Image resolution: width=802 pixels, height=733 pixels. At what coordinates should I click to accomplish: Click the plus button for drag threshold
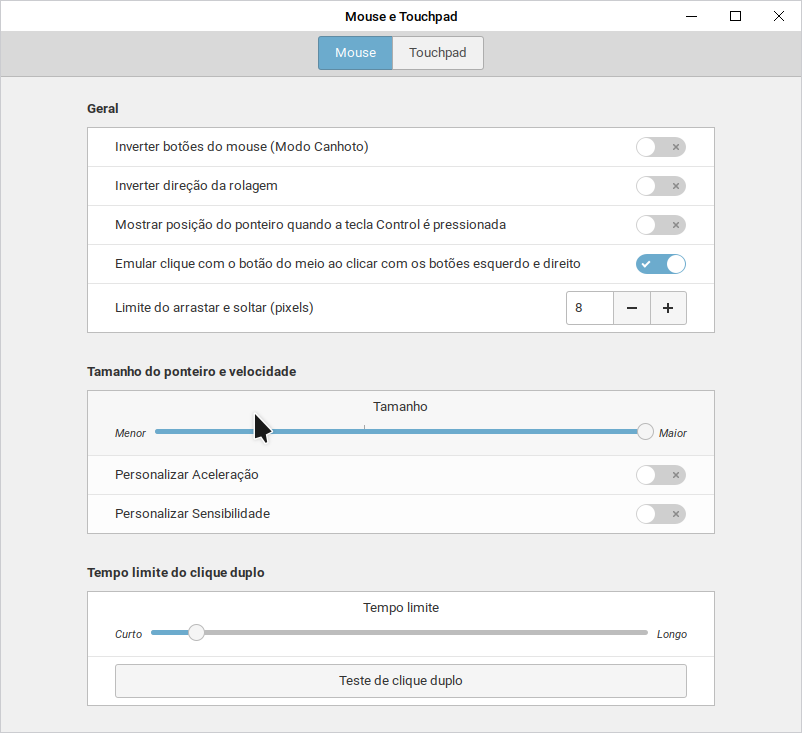pos(668,308)
